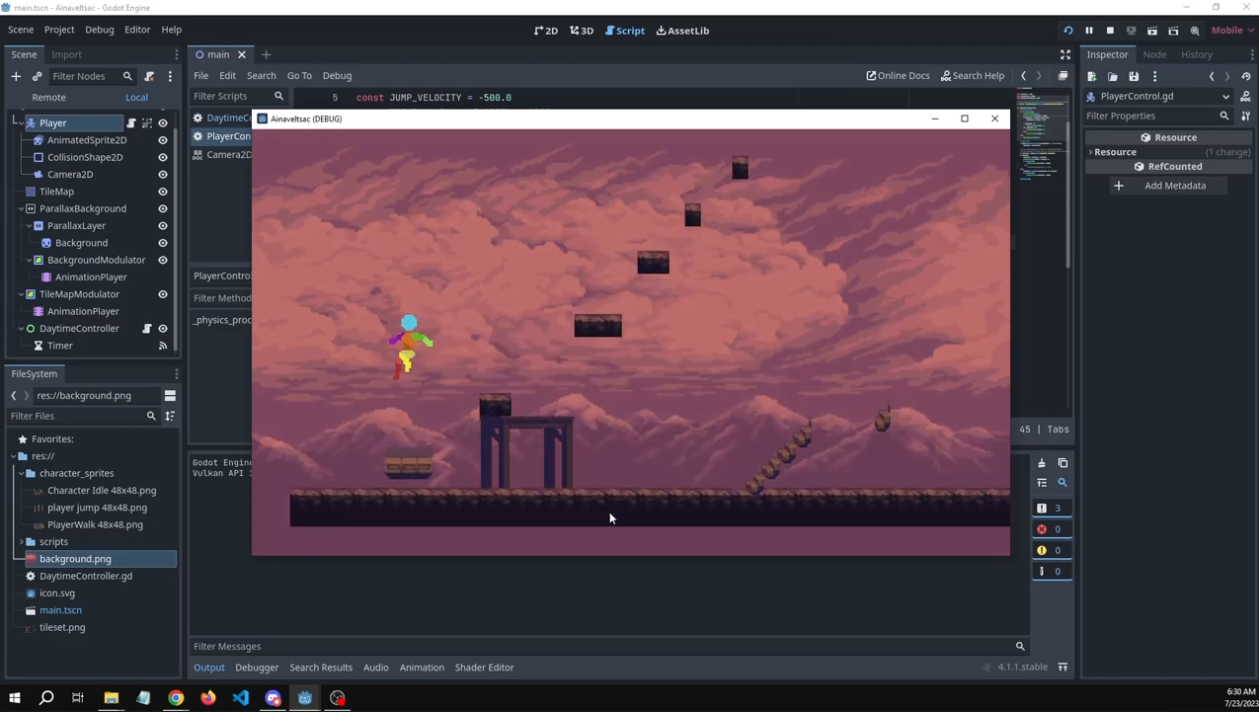Clear the Output messages with the broom icon
The height and width of the screenshot is (712, 1259).
coord(1041,463)
